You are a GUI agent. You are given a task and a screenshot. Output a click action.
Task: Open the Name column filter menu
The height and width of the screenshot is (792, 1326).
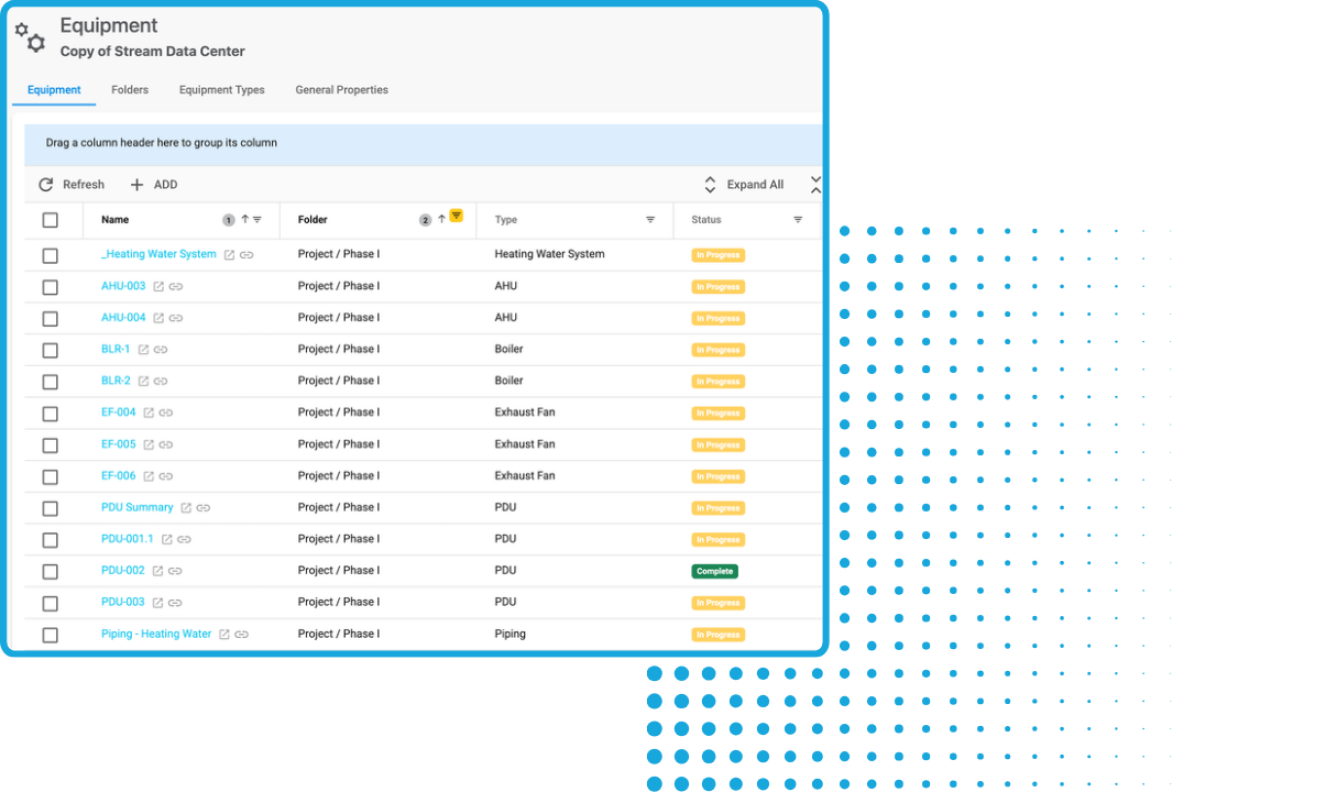(257, 220)
